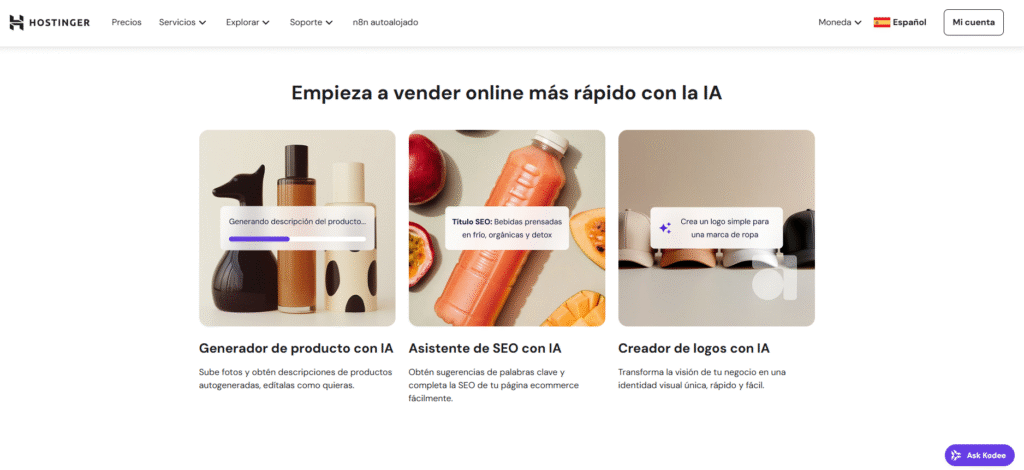Open the Precios menu item
This screenshot has width=1024, height=470.
(126, 22)
